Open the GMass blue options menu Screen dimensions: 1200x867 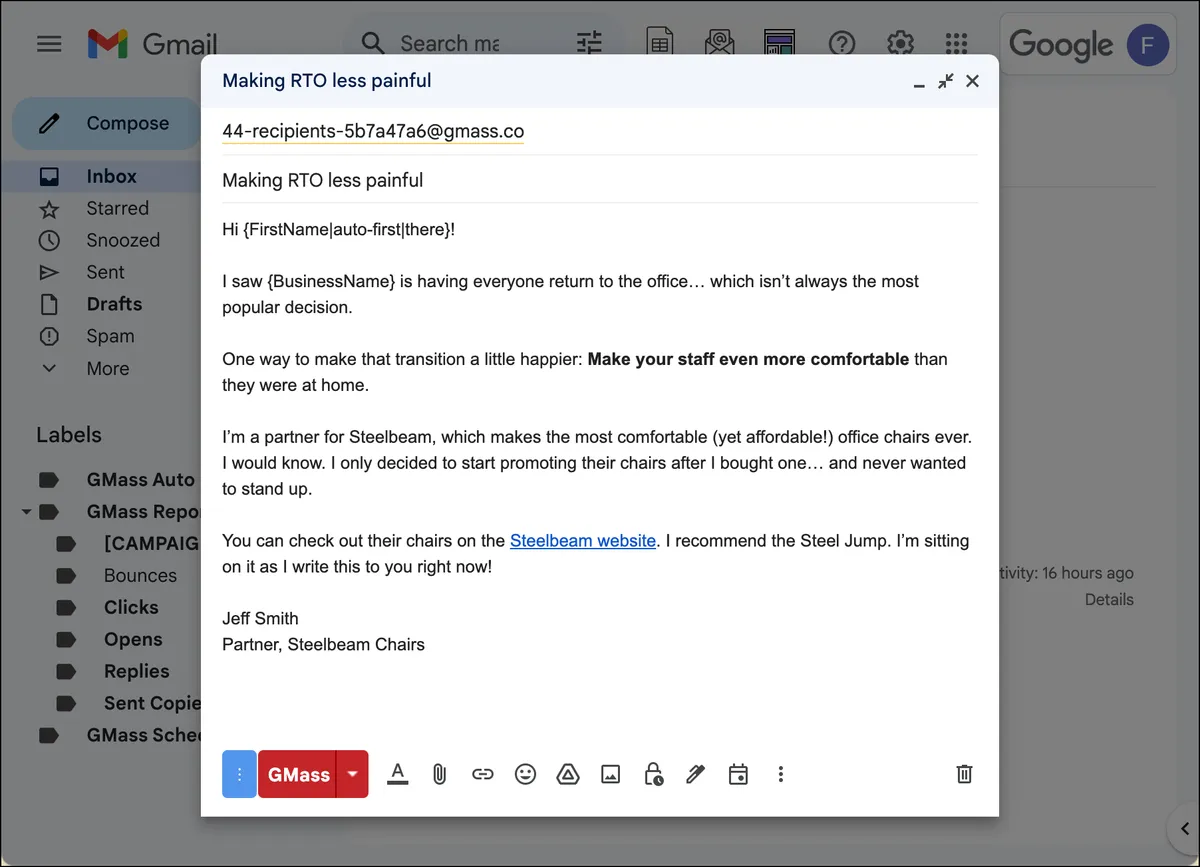tap(239, 774)
